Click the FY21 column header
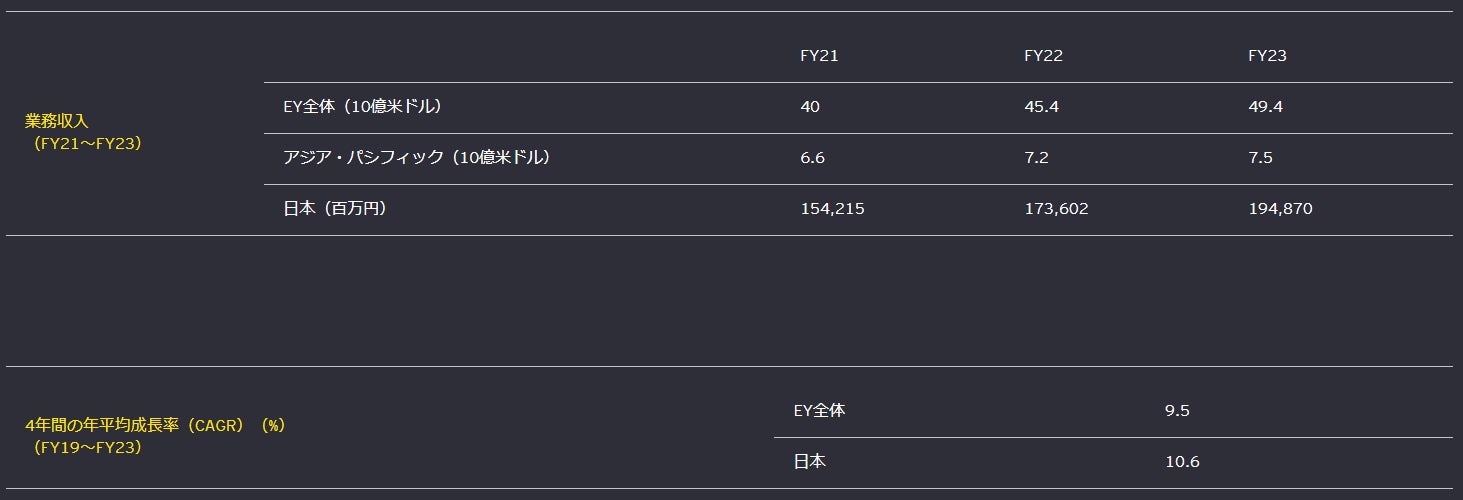 819,56
